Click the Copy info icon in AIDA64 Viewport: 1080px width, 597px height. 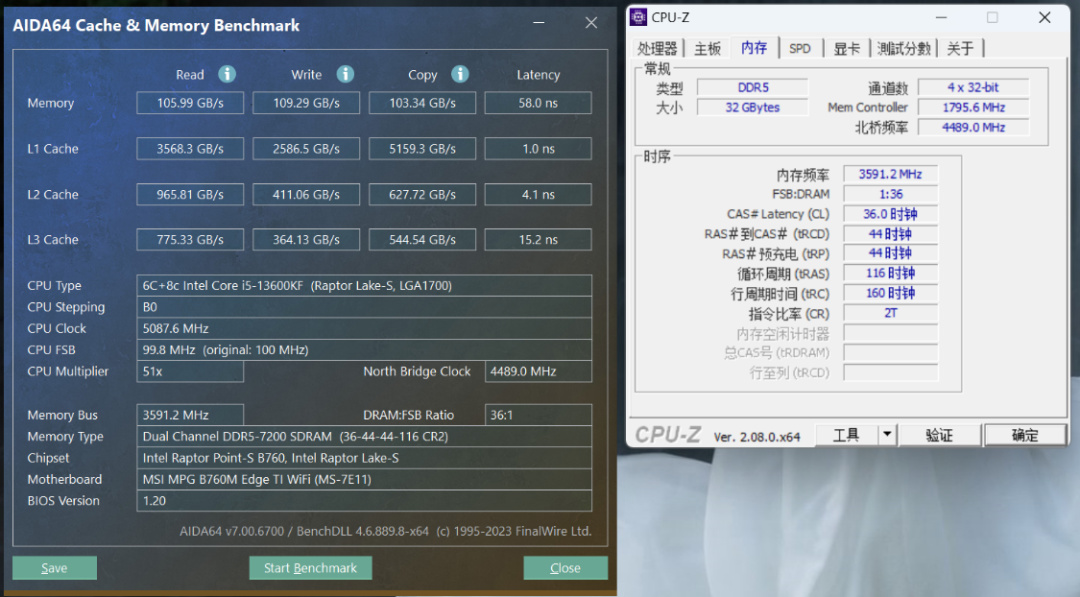460,74
